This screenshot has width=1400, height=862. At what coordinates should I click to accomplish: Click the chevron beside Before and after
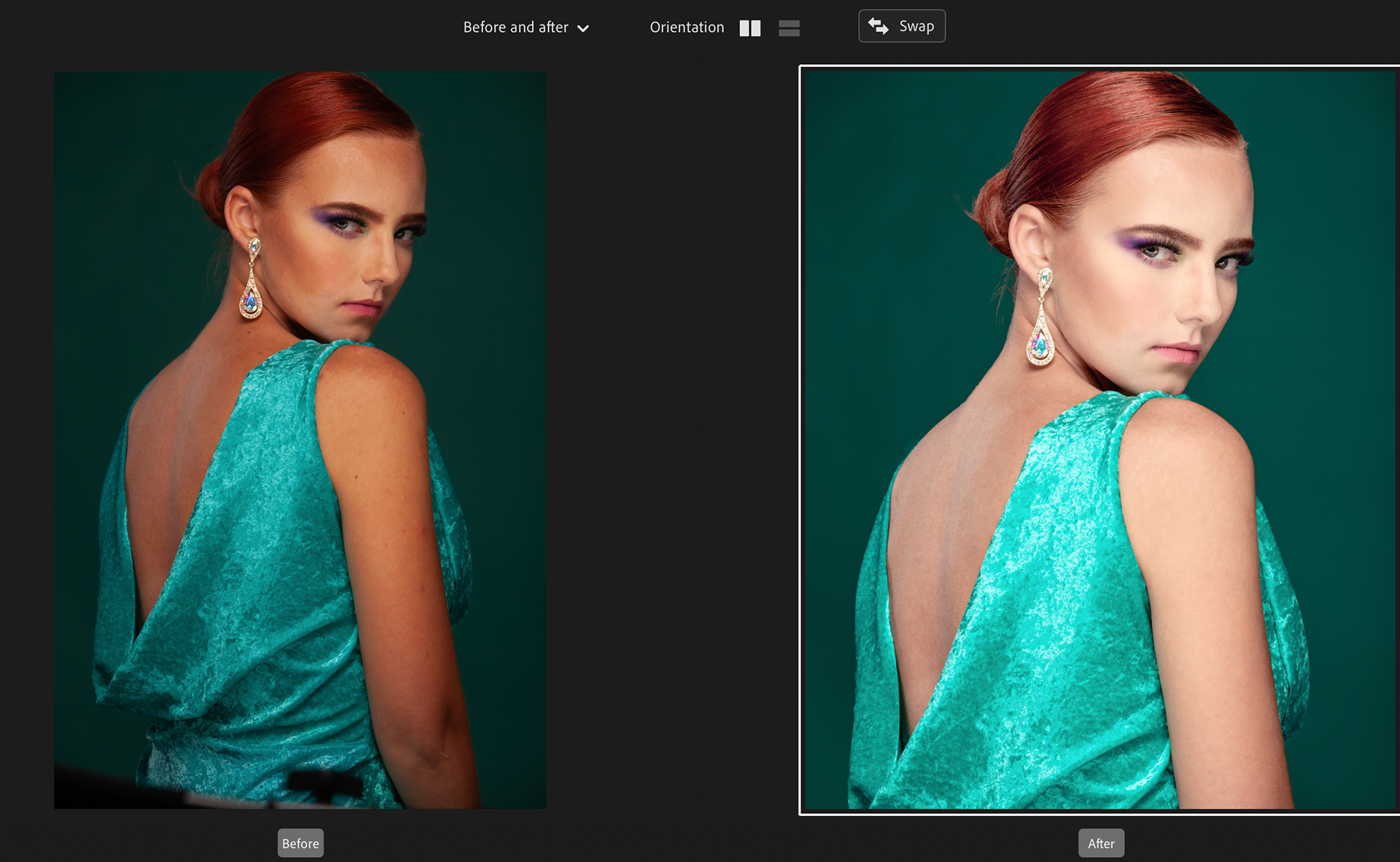[583, 28]
